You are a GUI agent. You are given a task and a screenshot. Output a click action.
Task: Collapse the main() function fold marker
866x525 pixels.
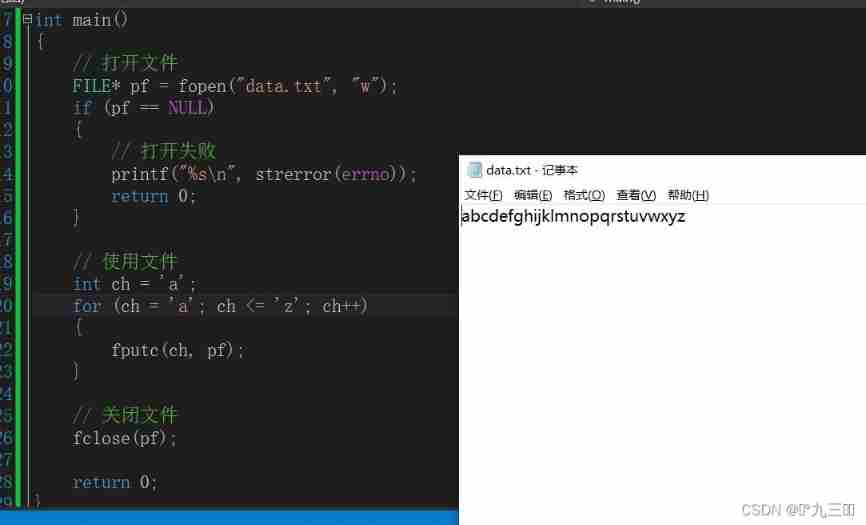[27, 19]
